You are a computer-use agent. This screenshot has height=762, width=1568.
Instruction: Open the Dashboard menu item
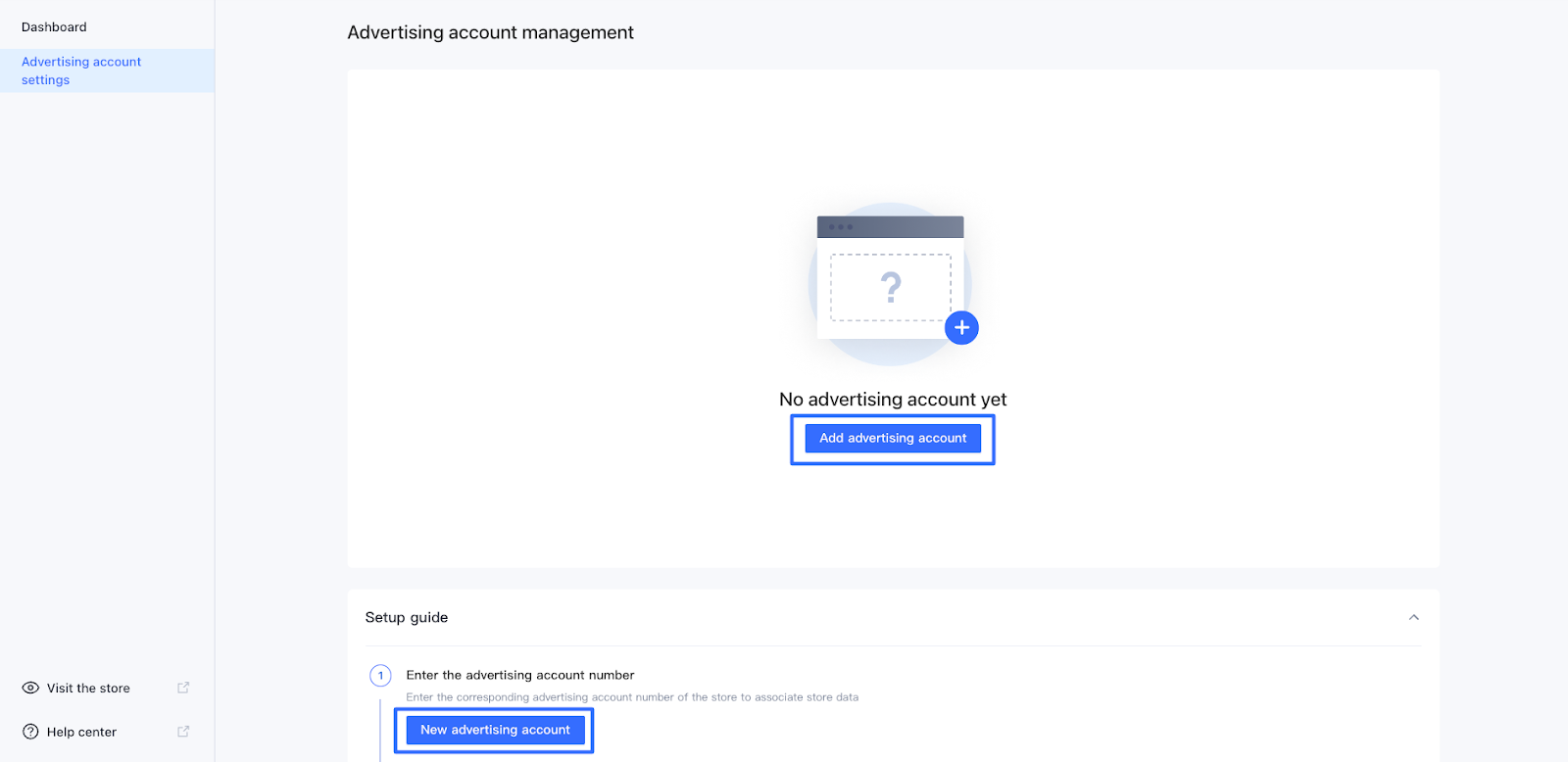[54, 27]
